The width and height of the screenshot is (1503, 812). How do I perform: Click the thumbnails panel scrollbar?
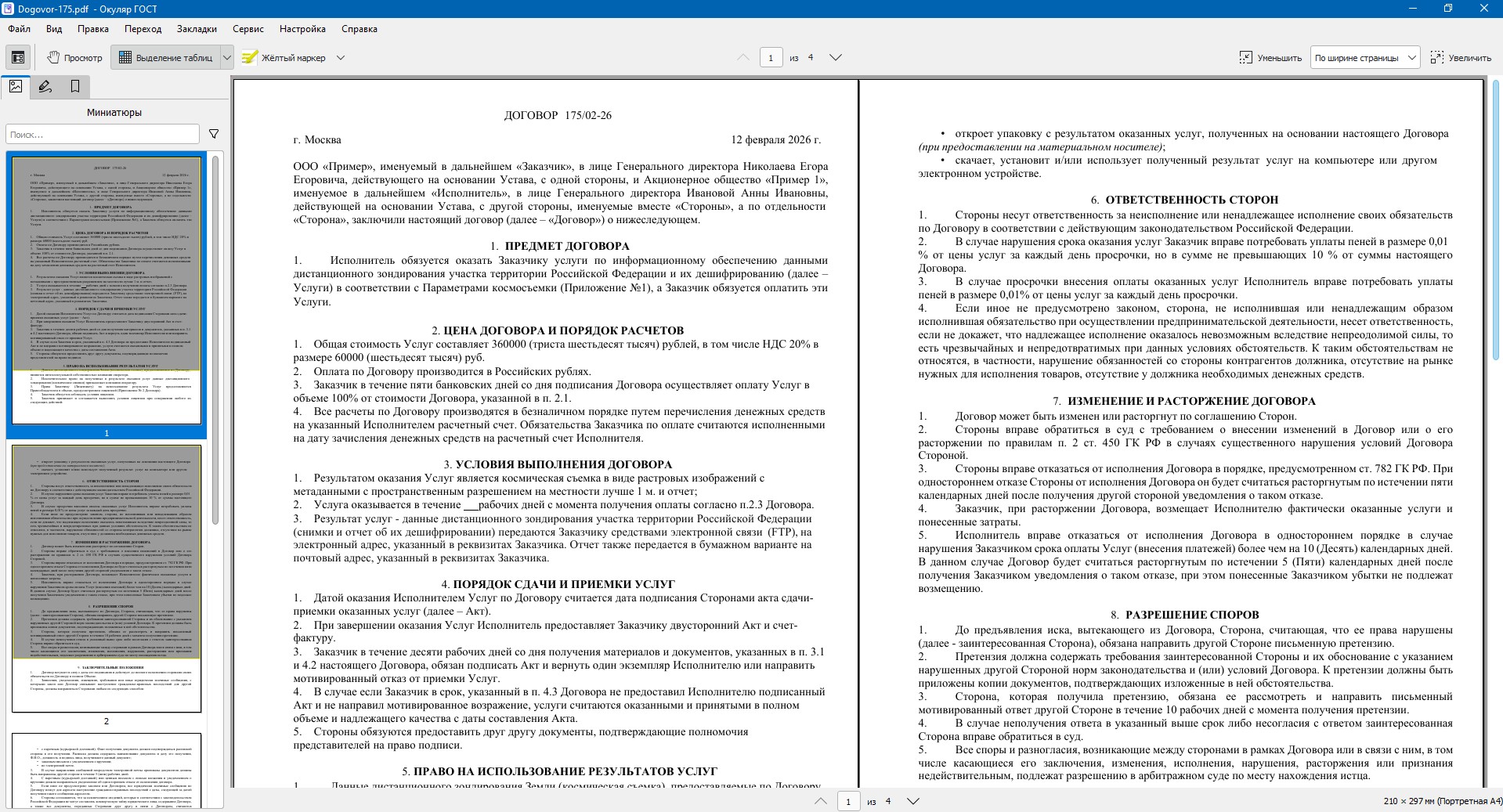pyautogui.click(x=215, y=341)
